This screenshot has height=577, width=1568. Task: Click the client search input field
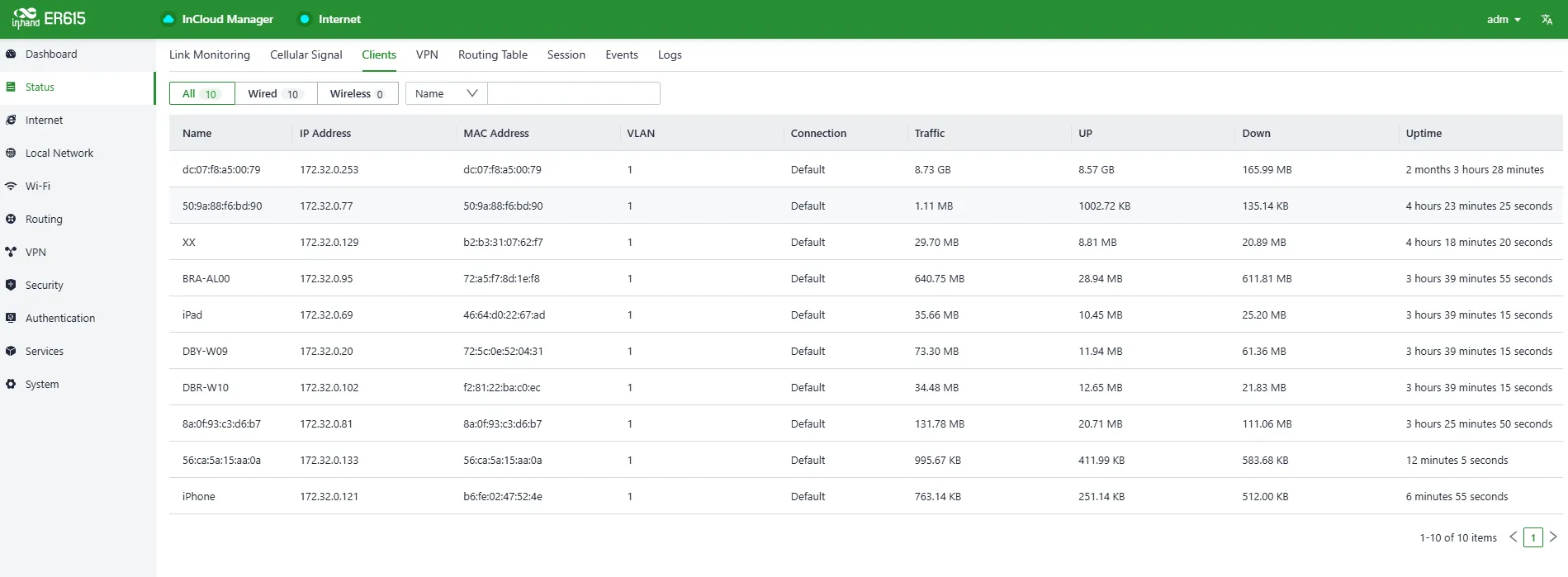pyautogui.click(x=574, y=93)
